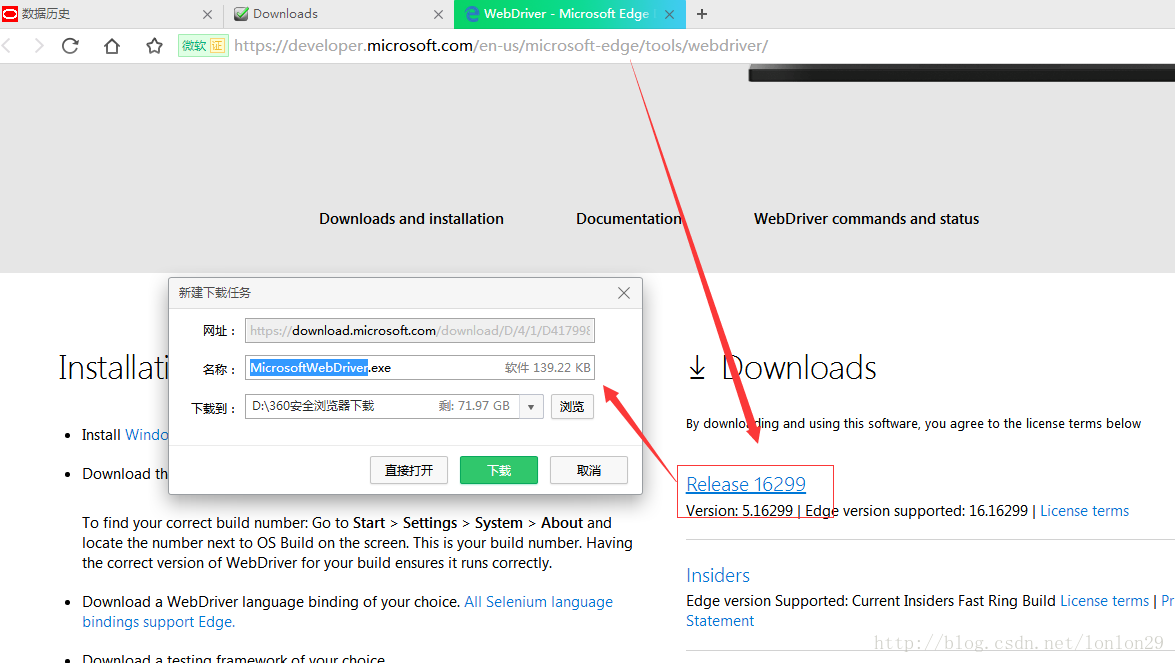The image size is (1175, 663).
Task: Bookmark page with the star icon
Action: (x=154, y=46)
